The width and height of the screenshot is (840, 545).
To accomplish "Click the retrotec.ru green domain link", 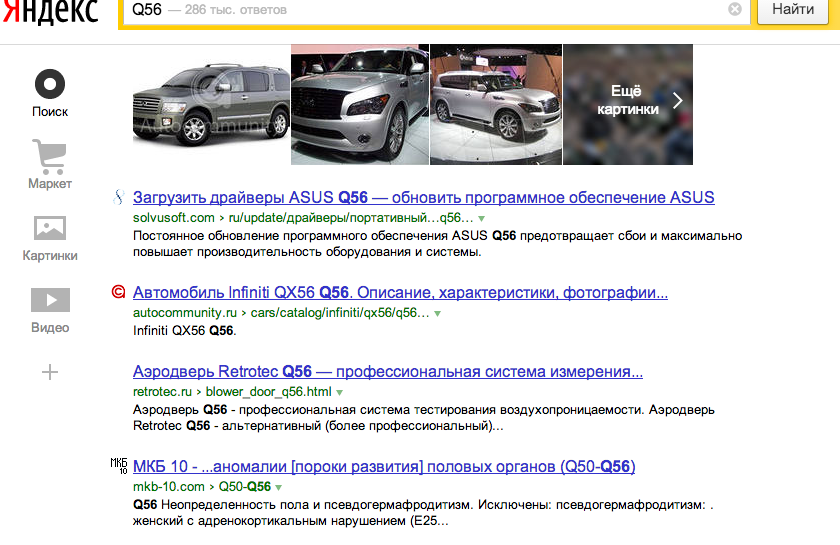I will point(162,392).
